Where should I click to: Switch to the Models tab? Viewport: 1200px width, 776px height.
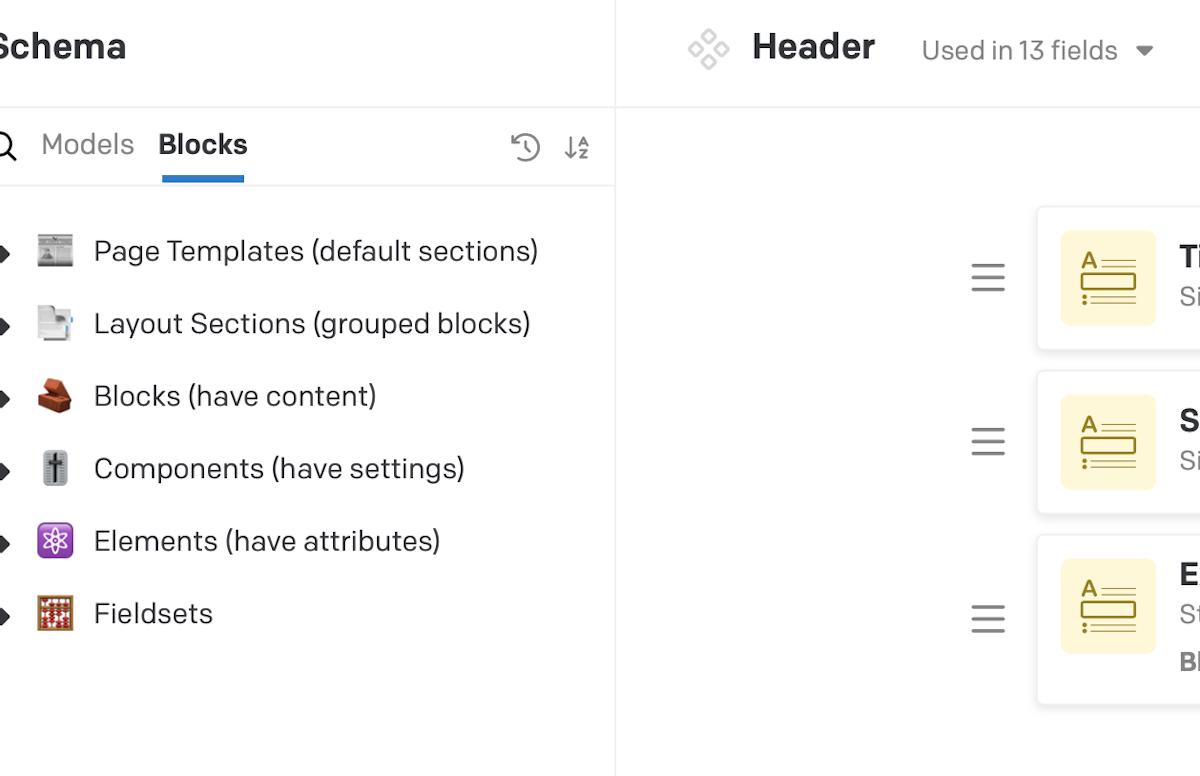tap(87, 145)
